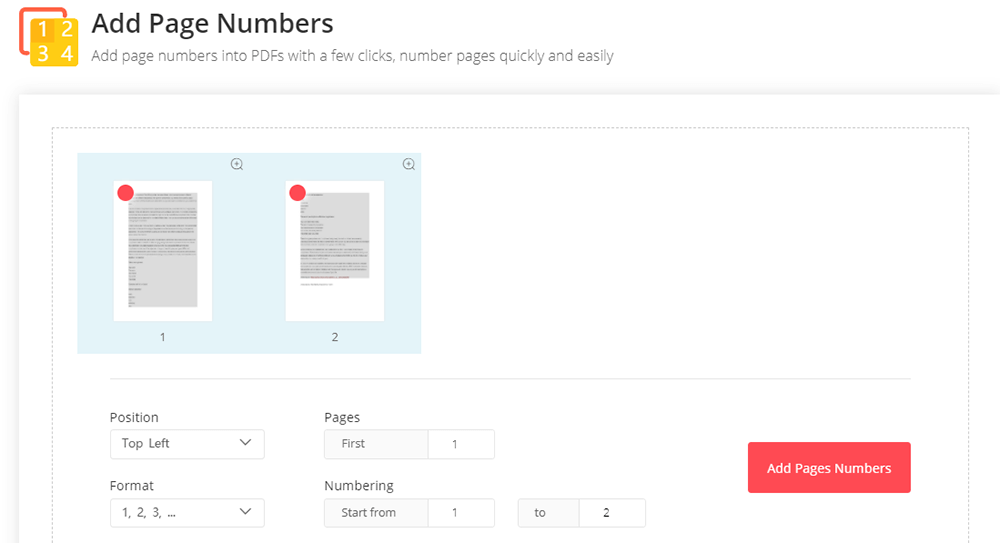Image resolution: width=1000 pixels, height=543 pixels.
Task: Focus the Pages first page number field
Action: tap(460, 444)
